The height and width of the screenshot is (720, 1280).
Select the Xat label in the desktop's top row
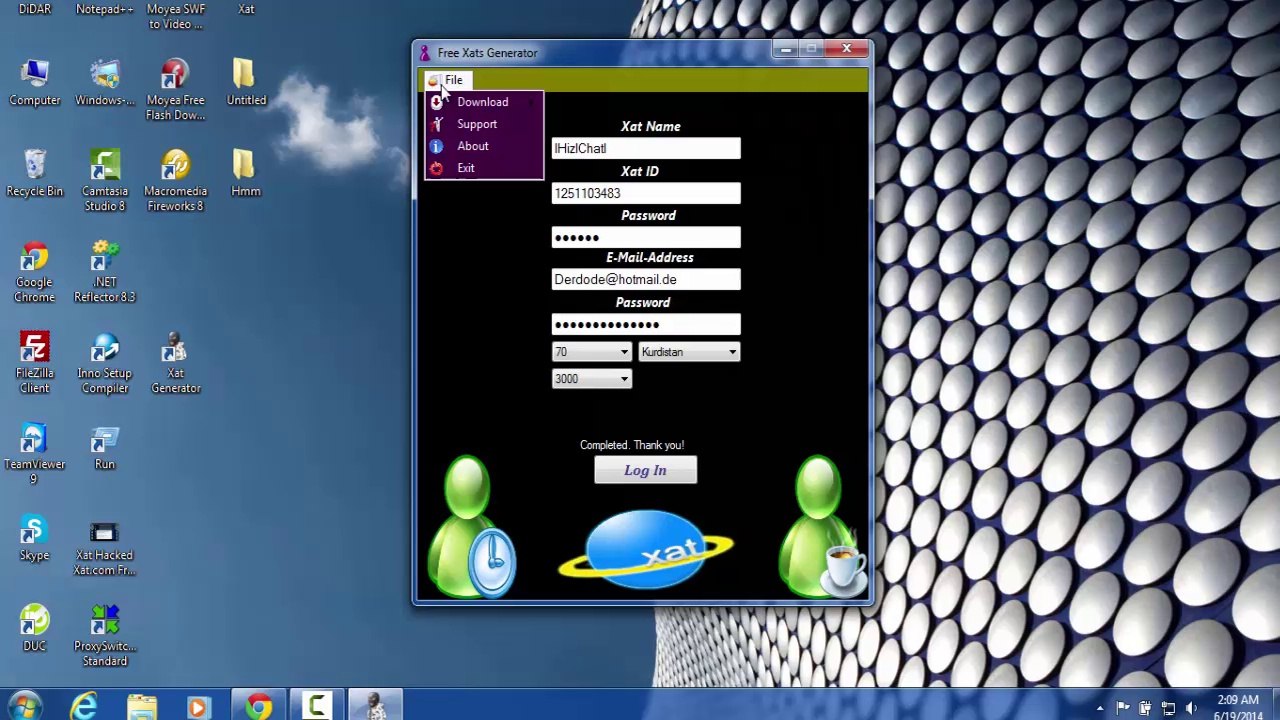coord(246,9)
